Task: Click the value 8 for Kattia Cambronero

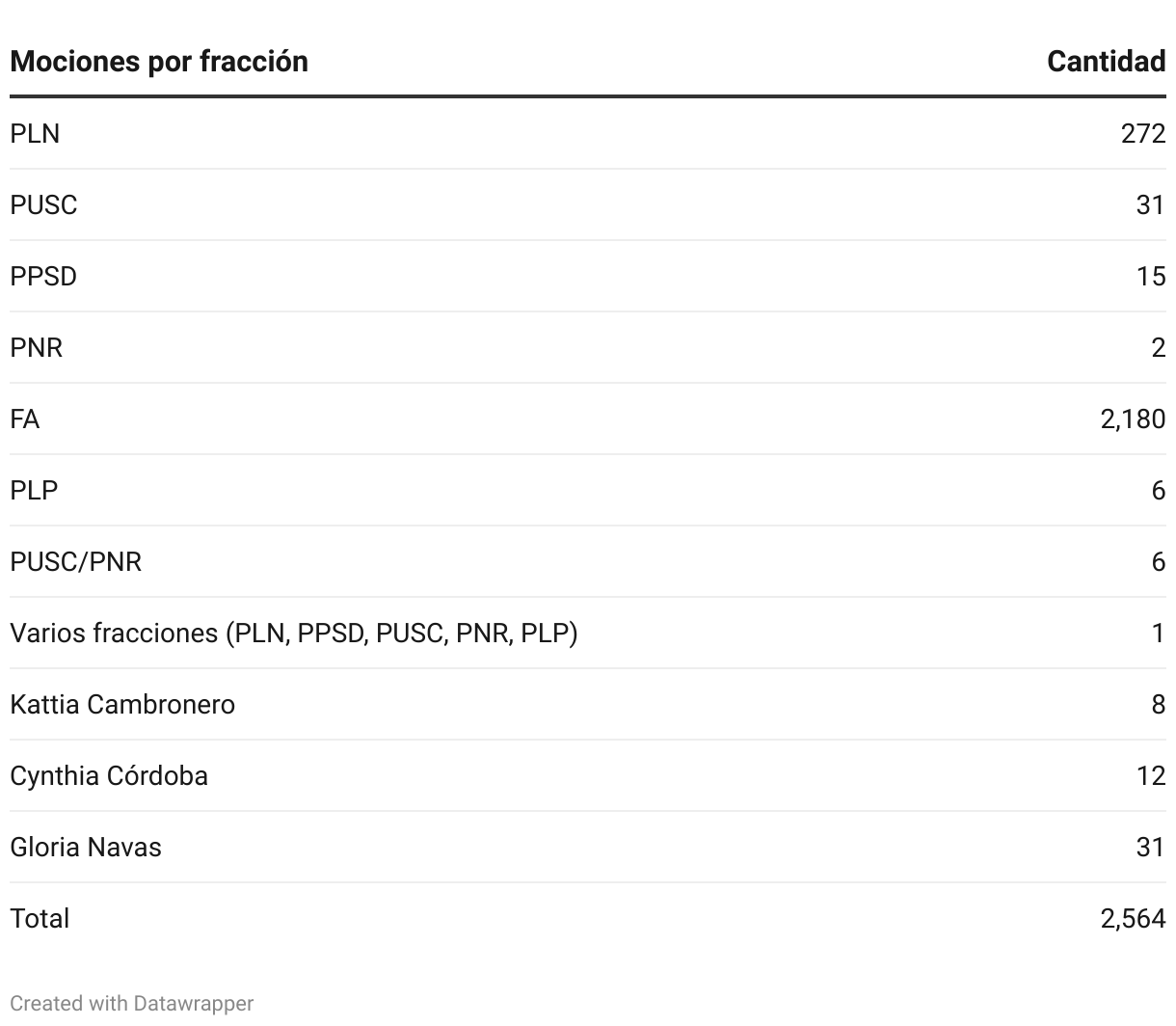Action: (1158, 704)
